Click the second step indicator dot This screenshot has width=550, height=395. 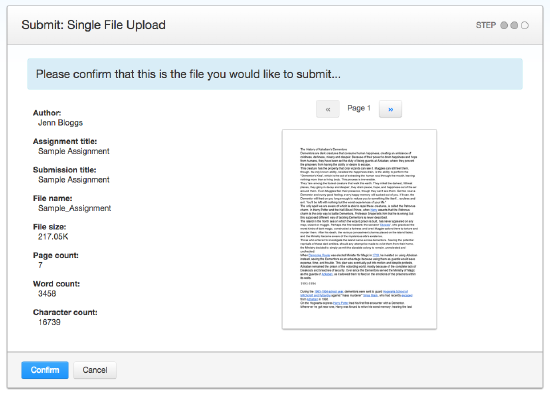pyautogui.click(x=514, y=25)
